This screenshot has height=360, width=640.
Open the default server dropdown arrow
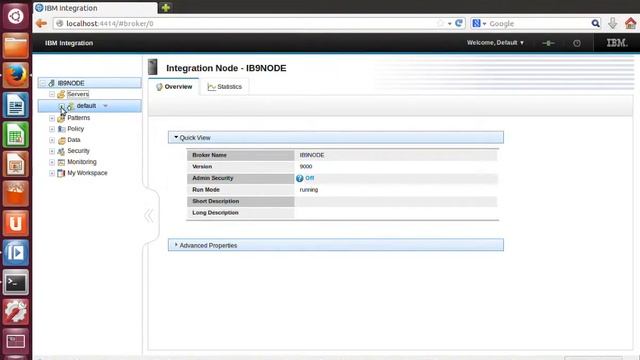tap(105, 106)
